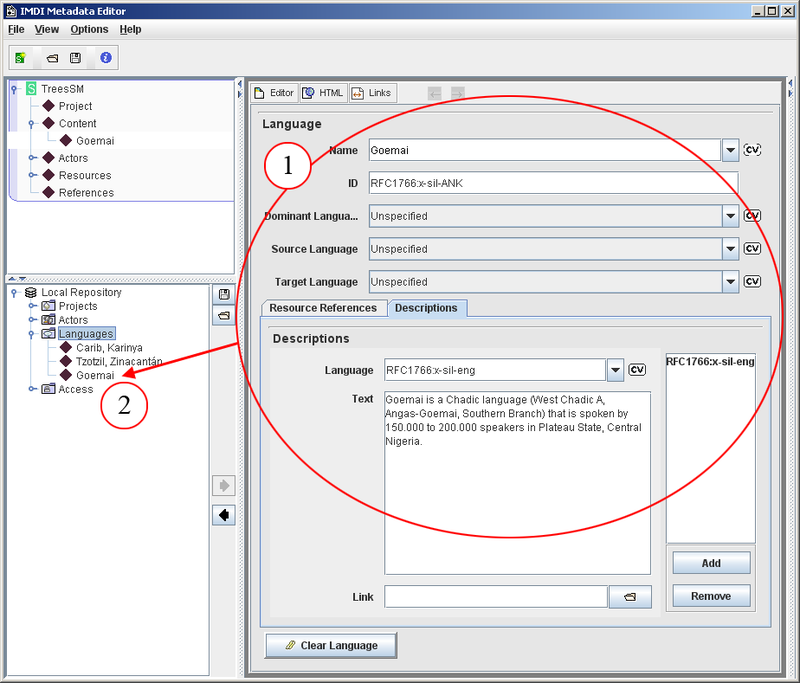Collapse the TreesSM tree node
The width and height of the screenshot is (800, 683).
[14, 89]
